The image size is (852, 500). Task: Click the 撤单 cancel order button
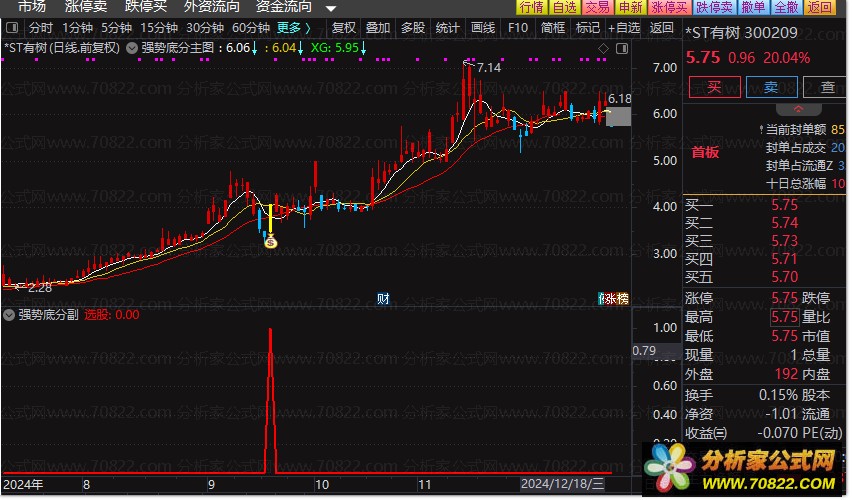pyautogui.click(x=753, y=7)
